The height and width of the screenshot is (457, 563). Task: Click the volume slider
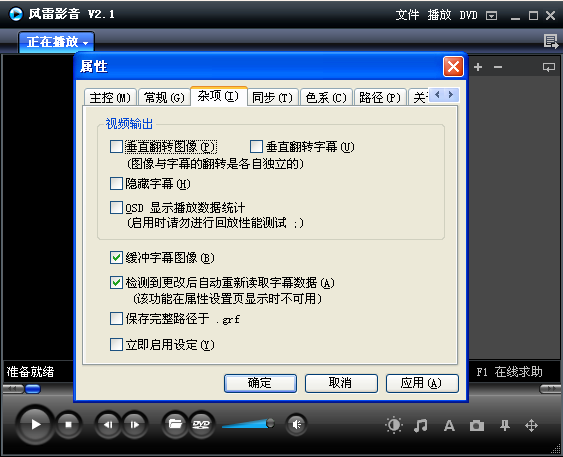click(x=248, y=424)
